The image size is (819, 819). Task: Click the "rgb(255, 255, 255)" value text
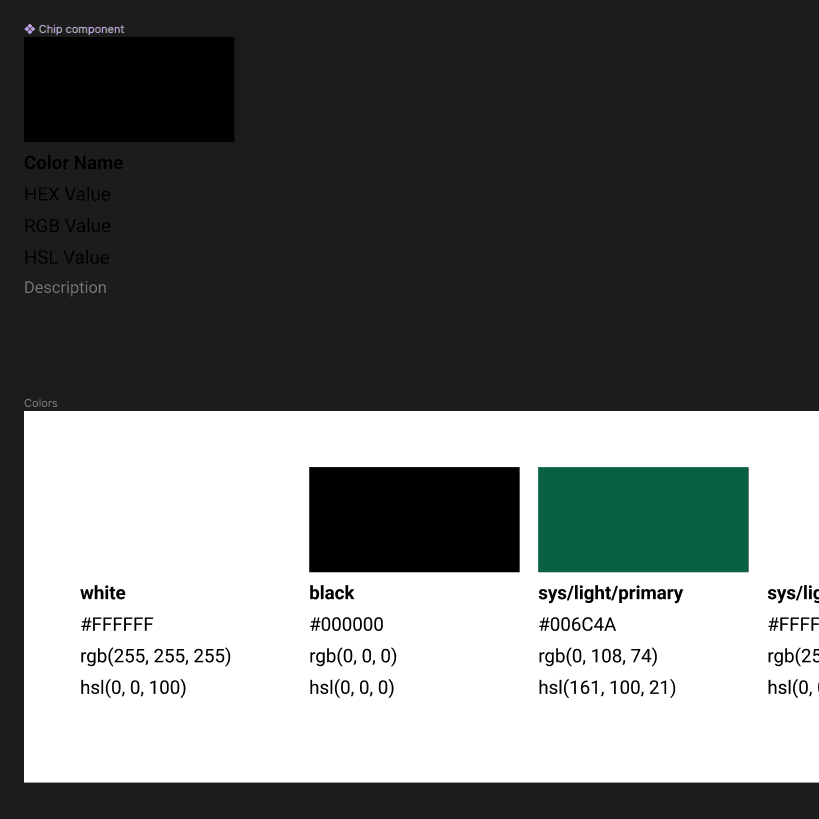point(155,656)
